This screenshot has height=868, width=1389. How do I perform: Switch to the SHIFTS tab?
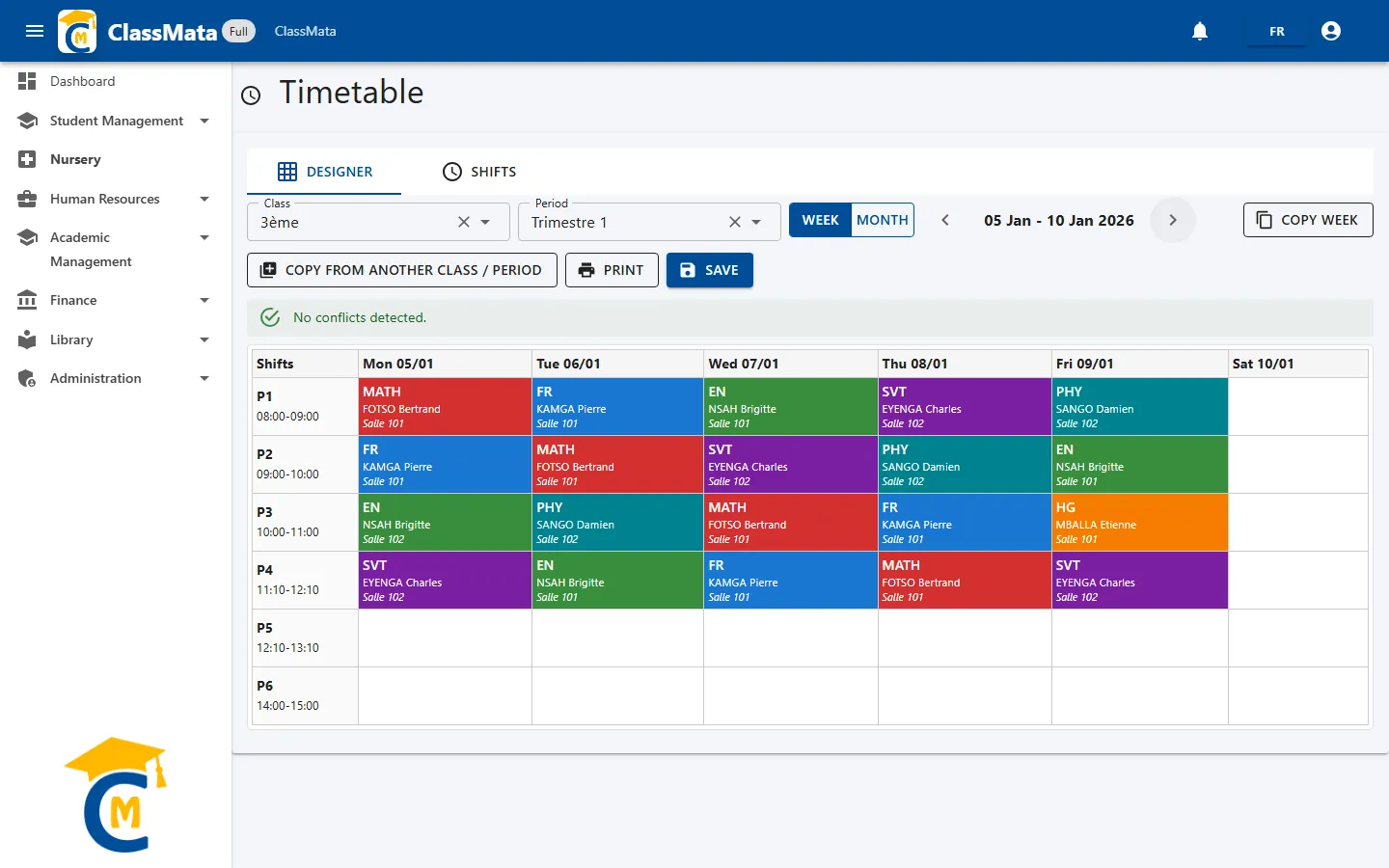tap(479, 172)
